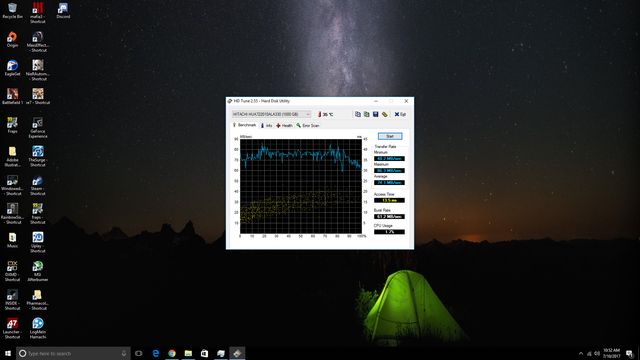Start the benchmark with Start button
Screen dimensions: 640x360
point(390,136)
